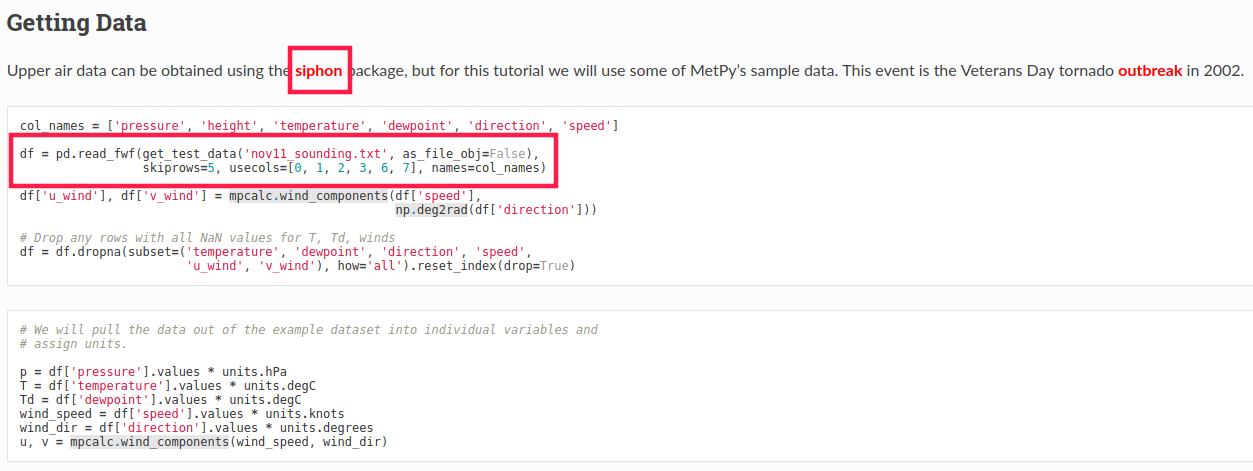Follow the red "outbreak" link
The image size is (1253, 471).
click(x=1150, y=71)
